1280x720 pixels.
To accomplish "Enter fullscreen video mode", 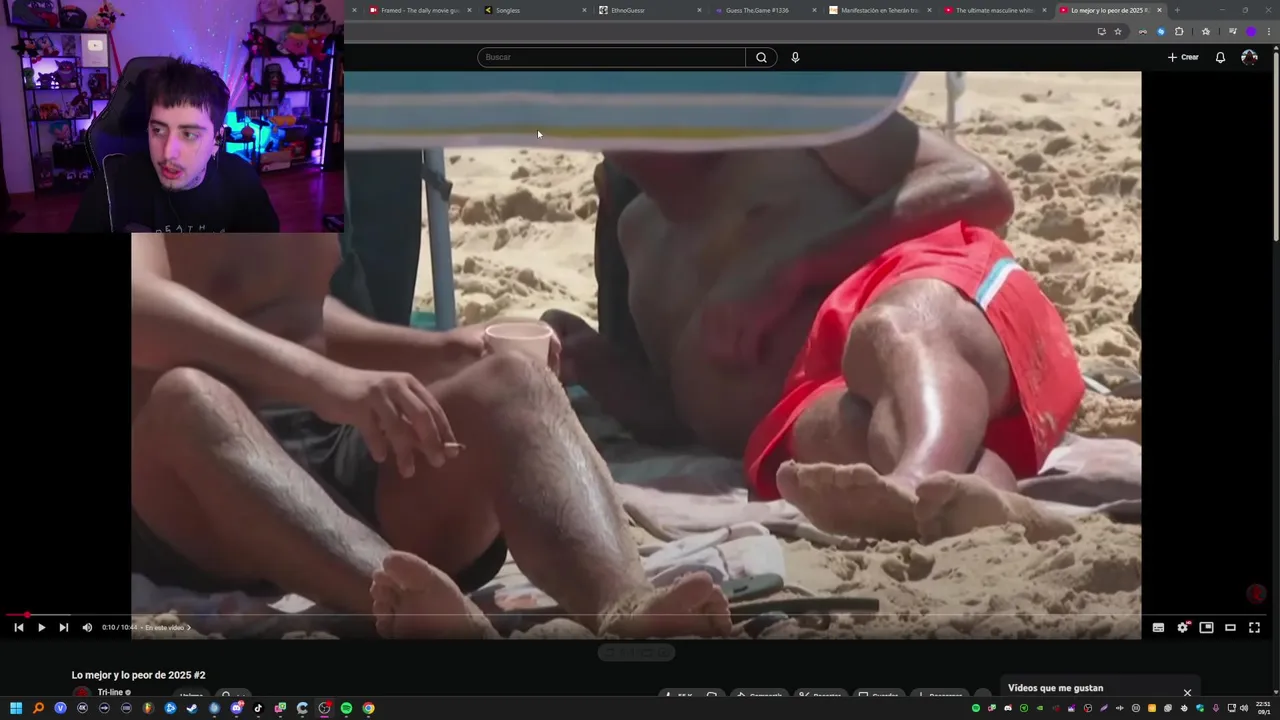I will click(1254, 627).
